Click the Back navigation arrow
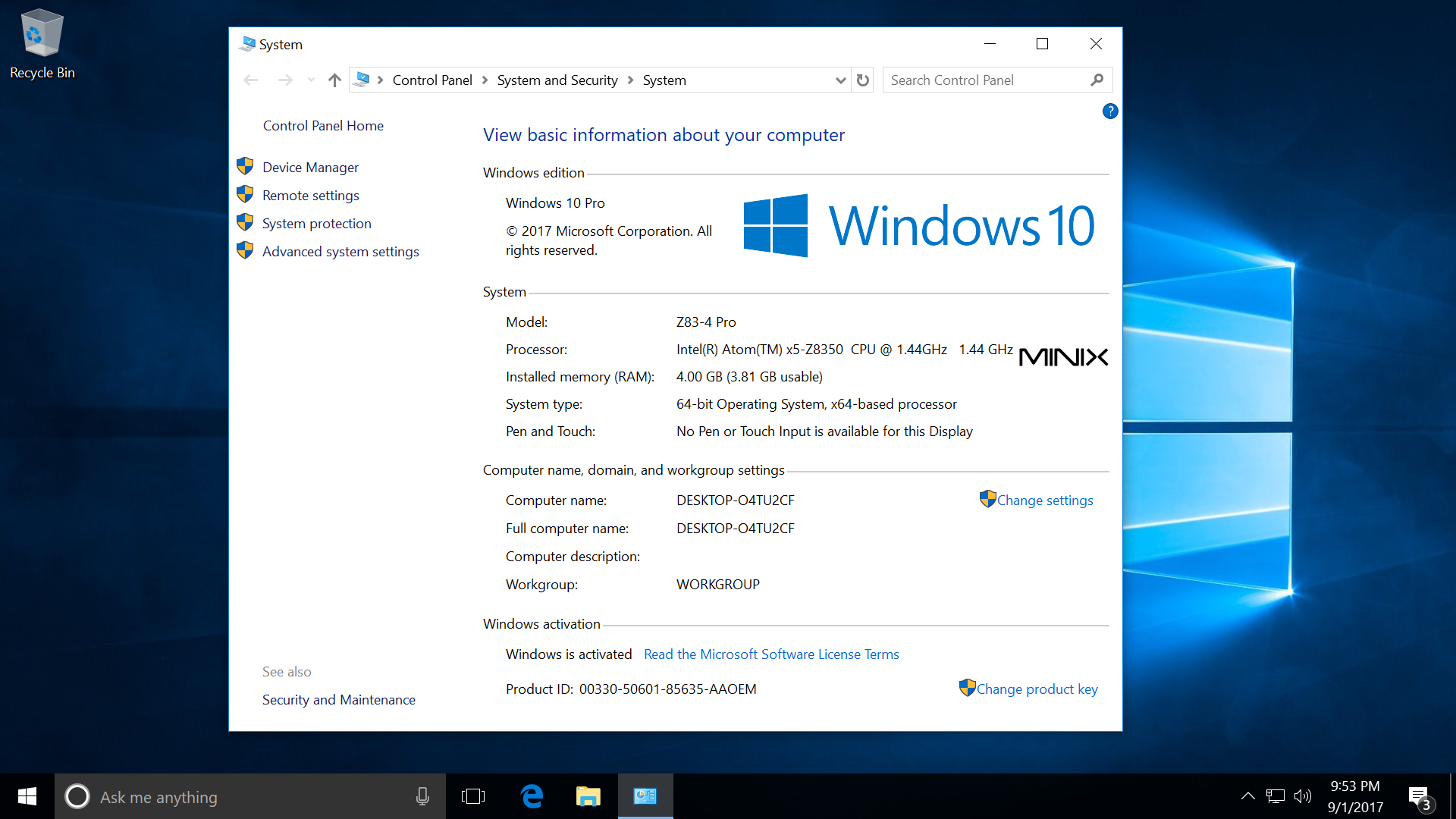The height and width of the screenshot is (819, 1456). point(251,80)
